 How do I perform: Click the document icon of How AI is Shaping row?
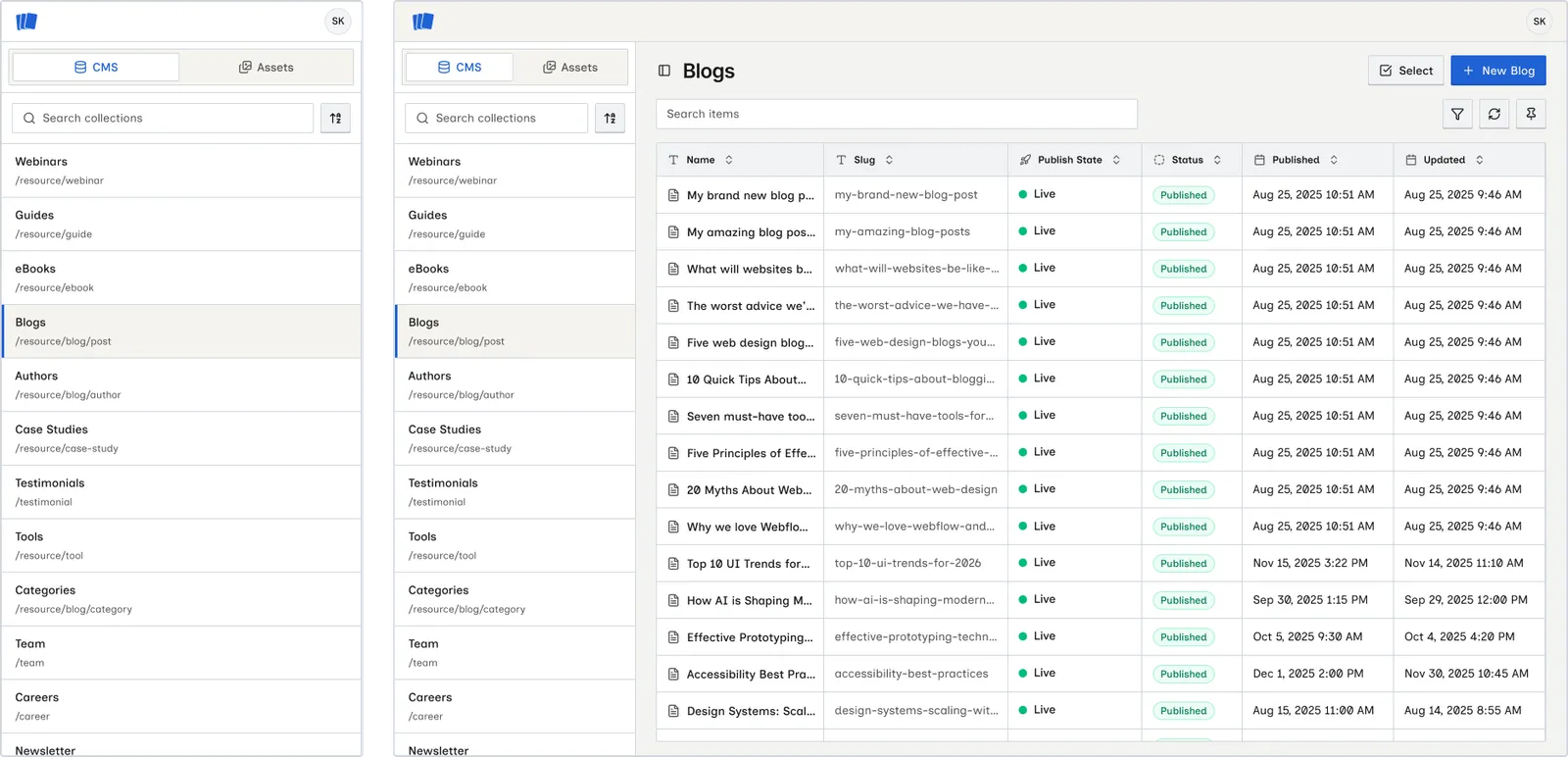pos(673,600)
